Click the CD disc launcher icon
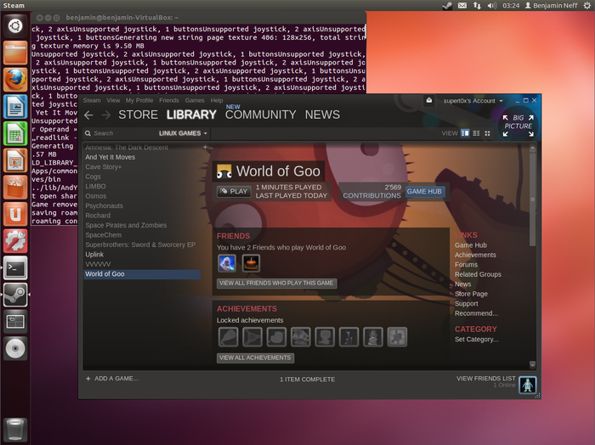 [15, 349]
